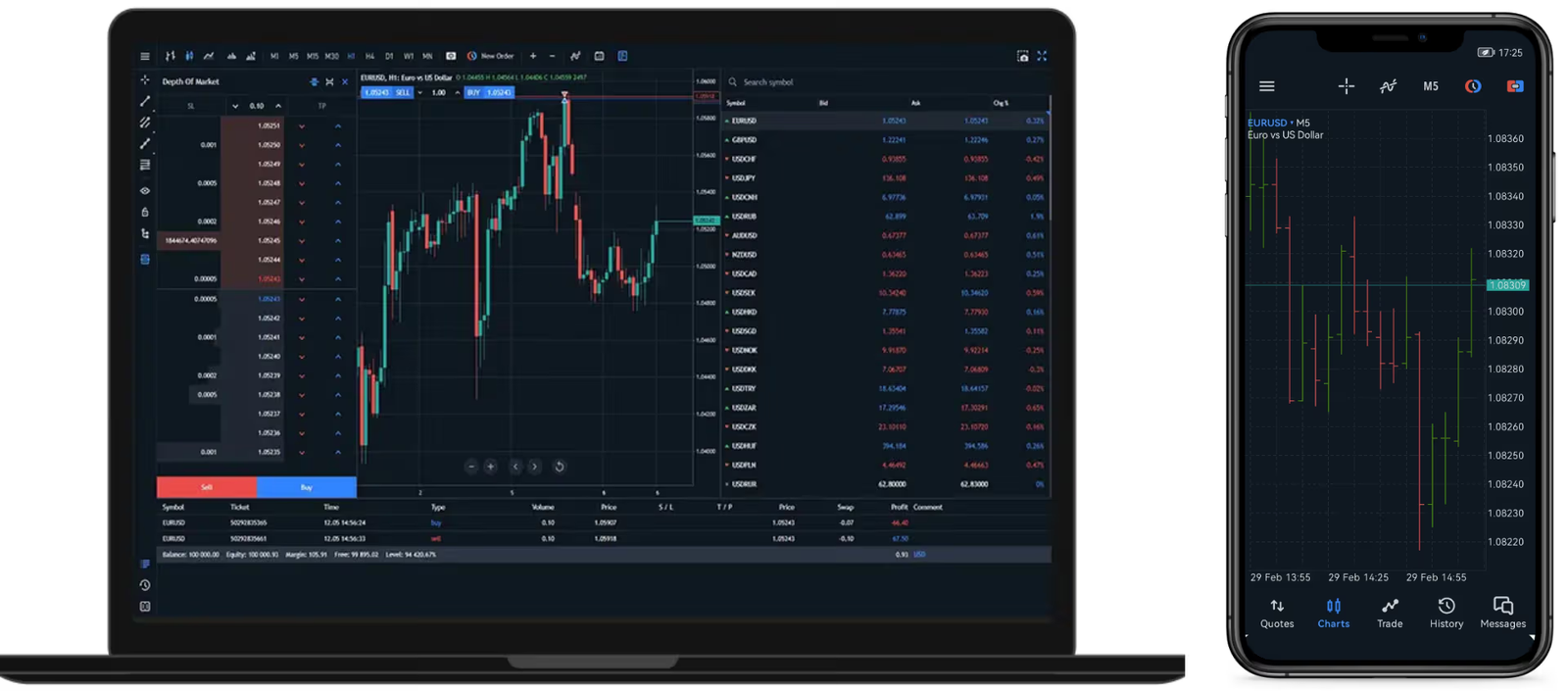Select the trend line drawing tool
Screen dimensions: 1568x691
point(145,101)
